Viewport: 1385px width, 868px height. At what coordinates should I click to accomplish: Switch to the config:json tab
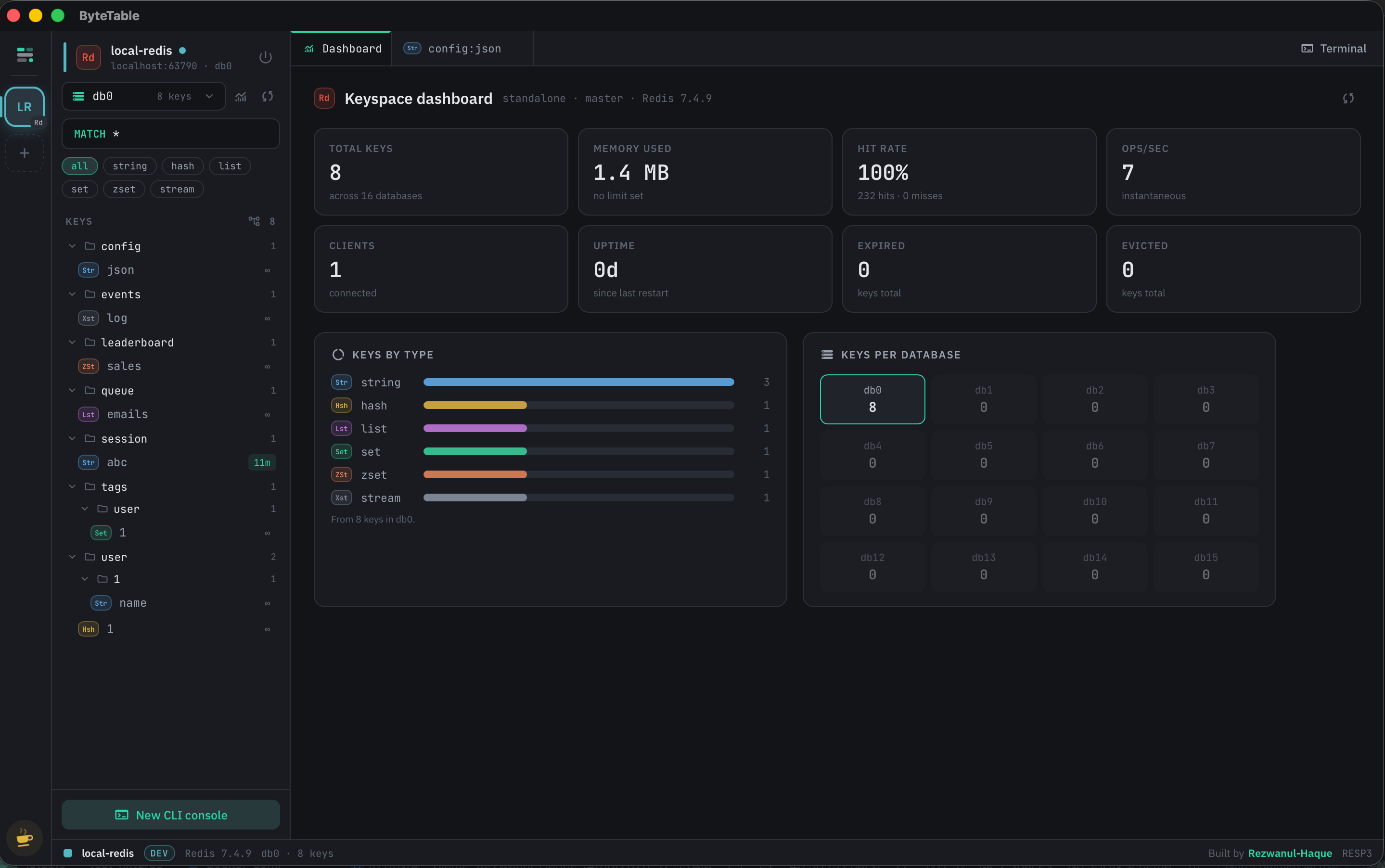(x=462, y=49)
